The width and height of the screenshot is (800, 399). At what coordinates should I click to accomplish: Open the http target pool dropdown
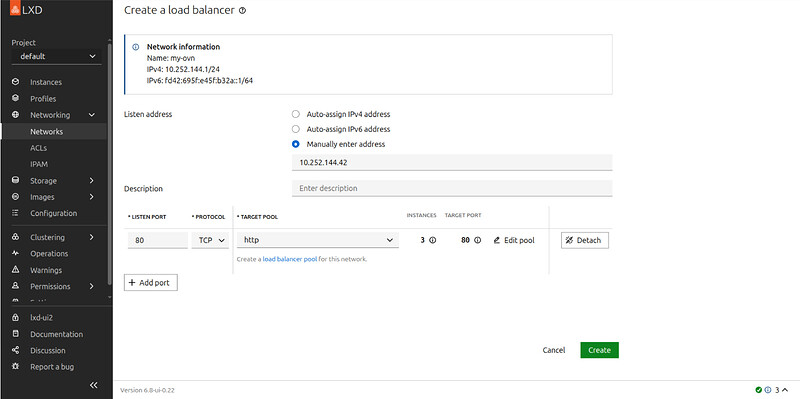click(x=318, y=240)
